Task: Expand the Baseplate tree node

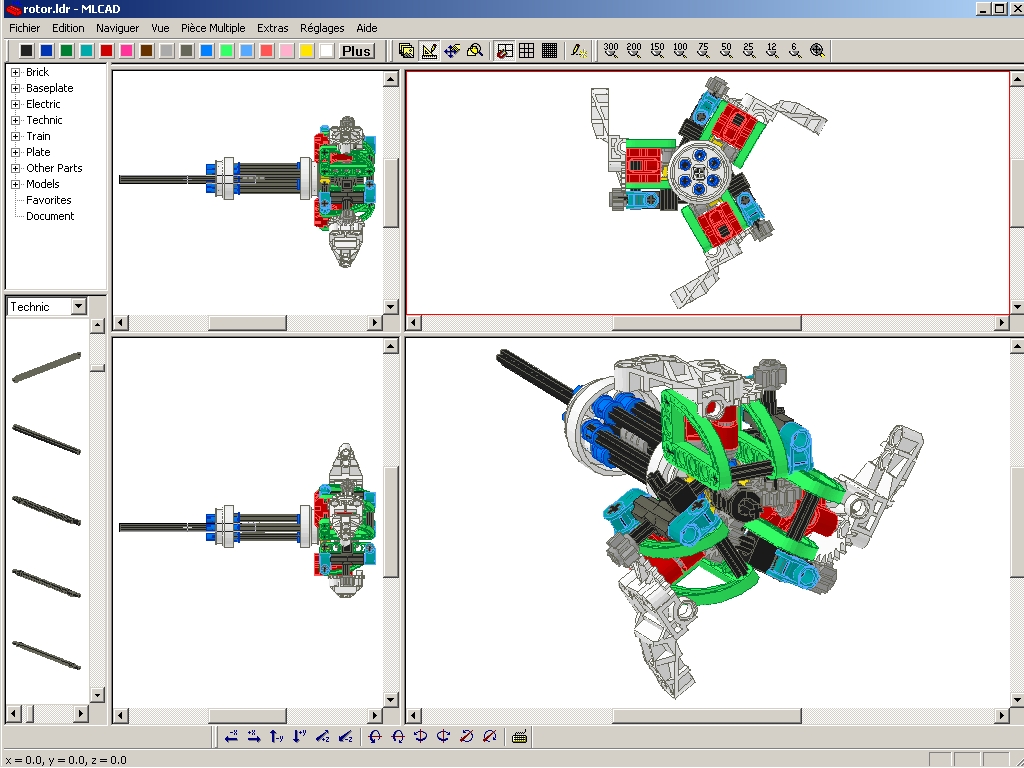Action: tap(16, 88)
